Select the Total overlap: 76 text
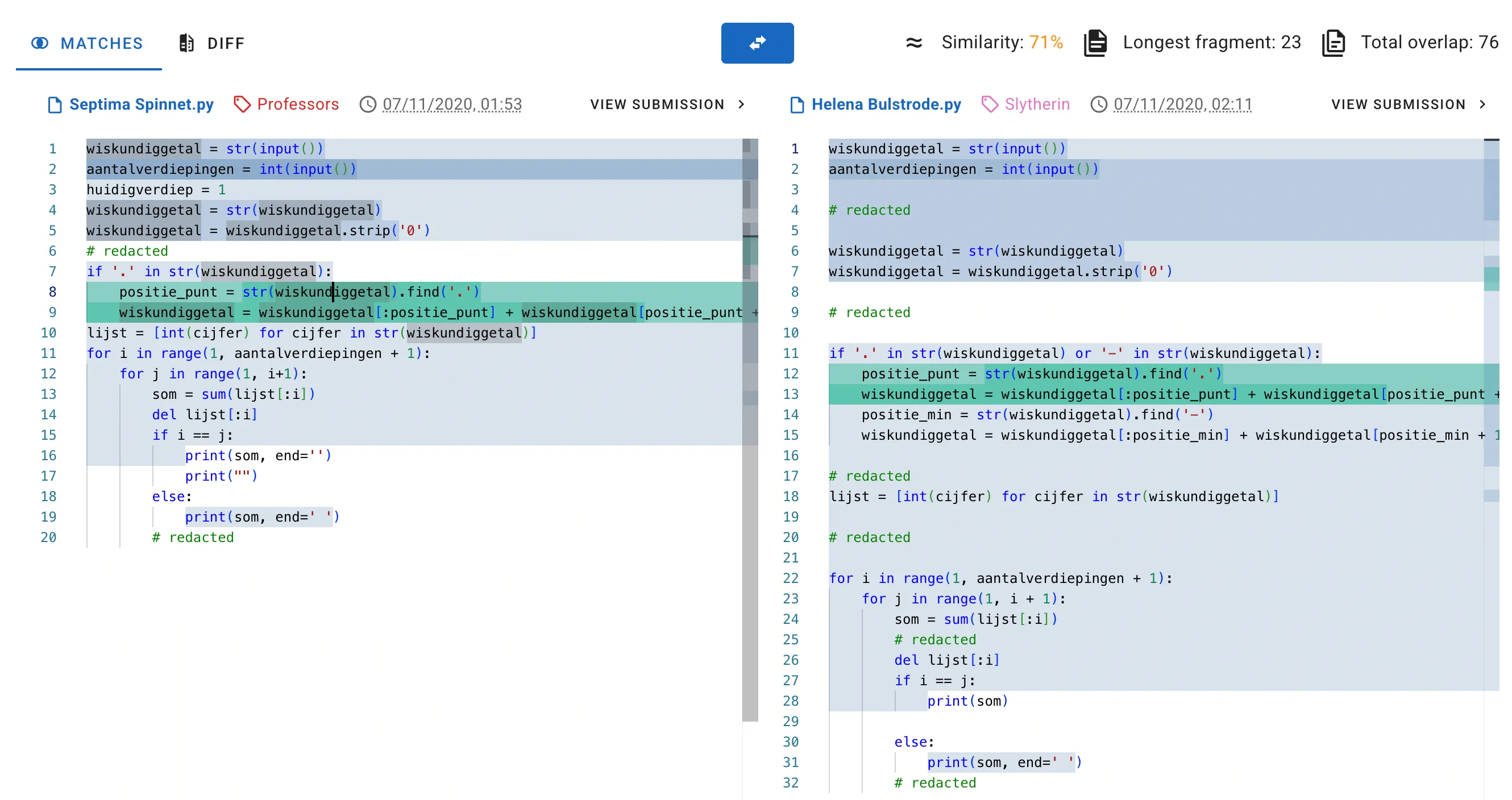1512x800 pixels. 1429,42
